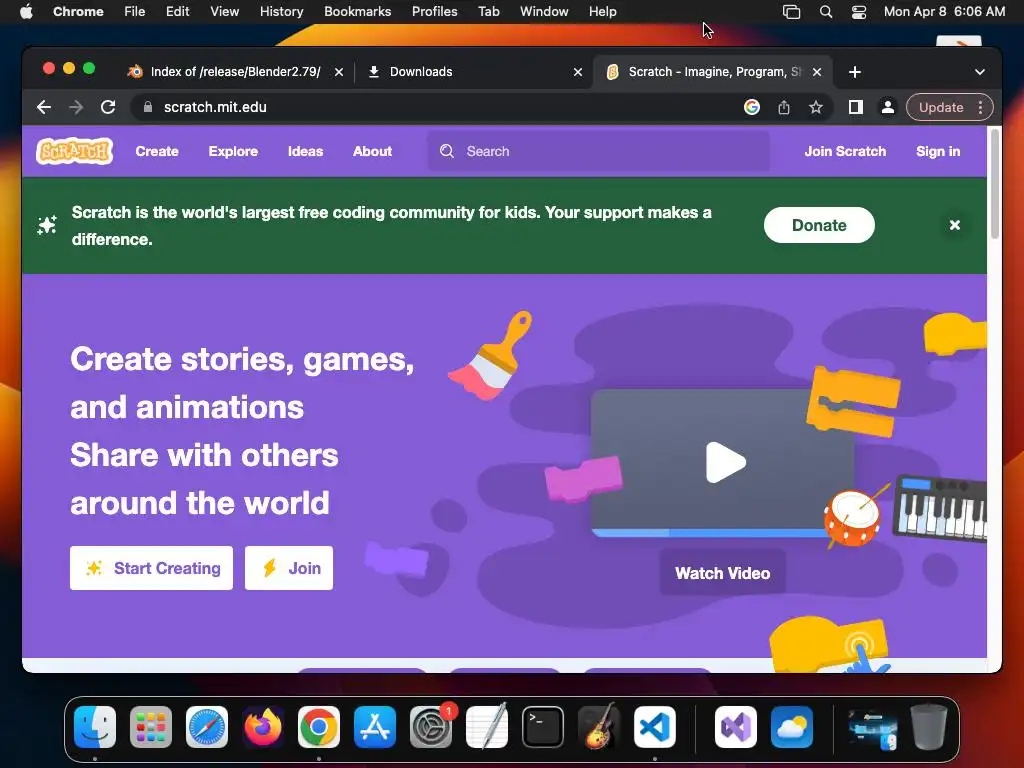Click the Google icon in address bar
This screenshot has height=768, width=1024.
click(752, 107)
